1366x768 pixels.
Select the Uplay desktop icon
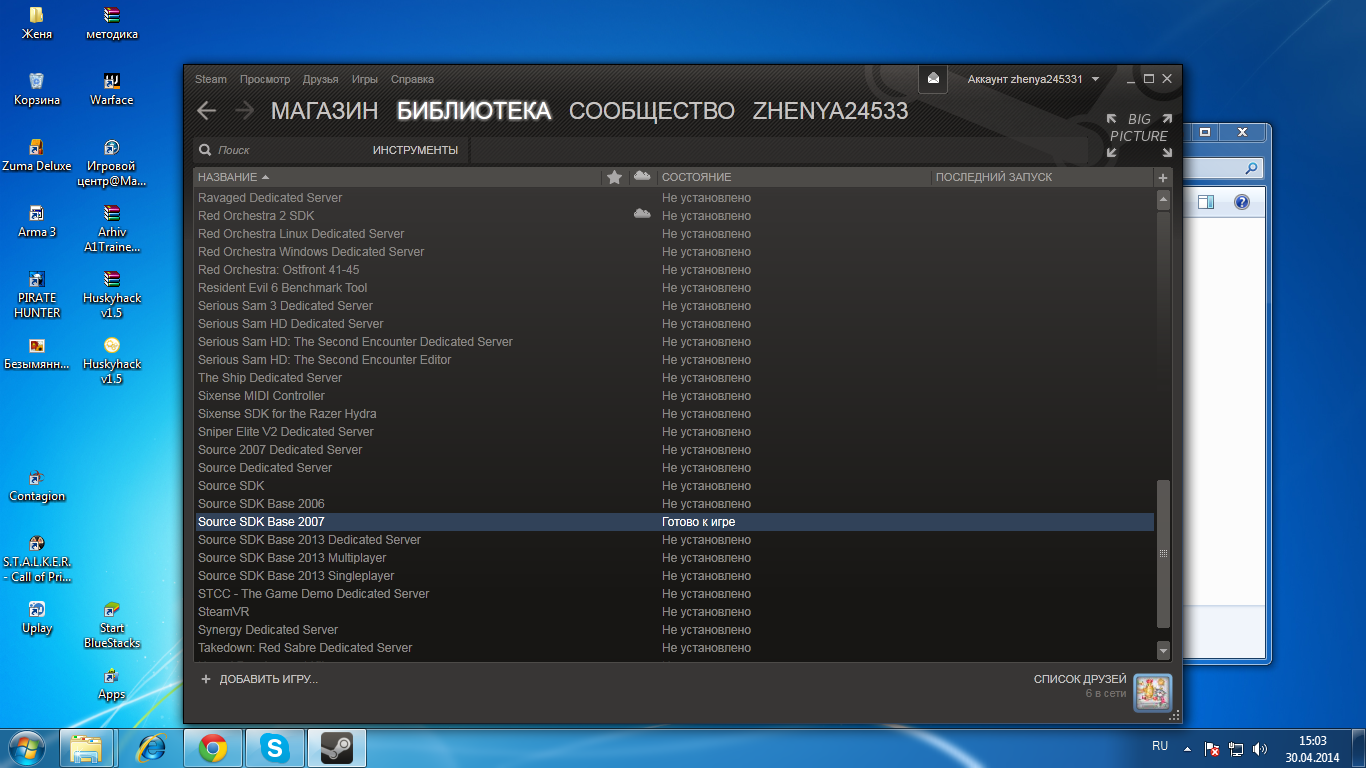pos(37,617)
